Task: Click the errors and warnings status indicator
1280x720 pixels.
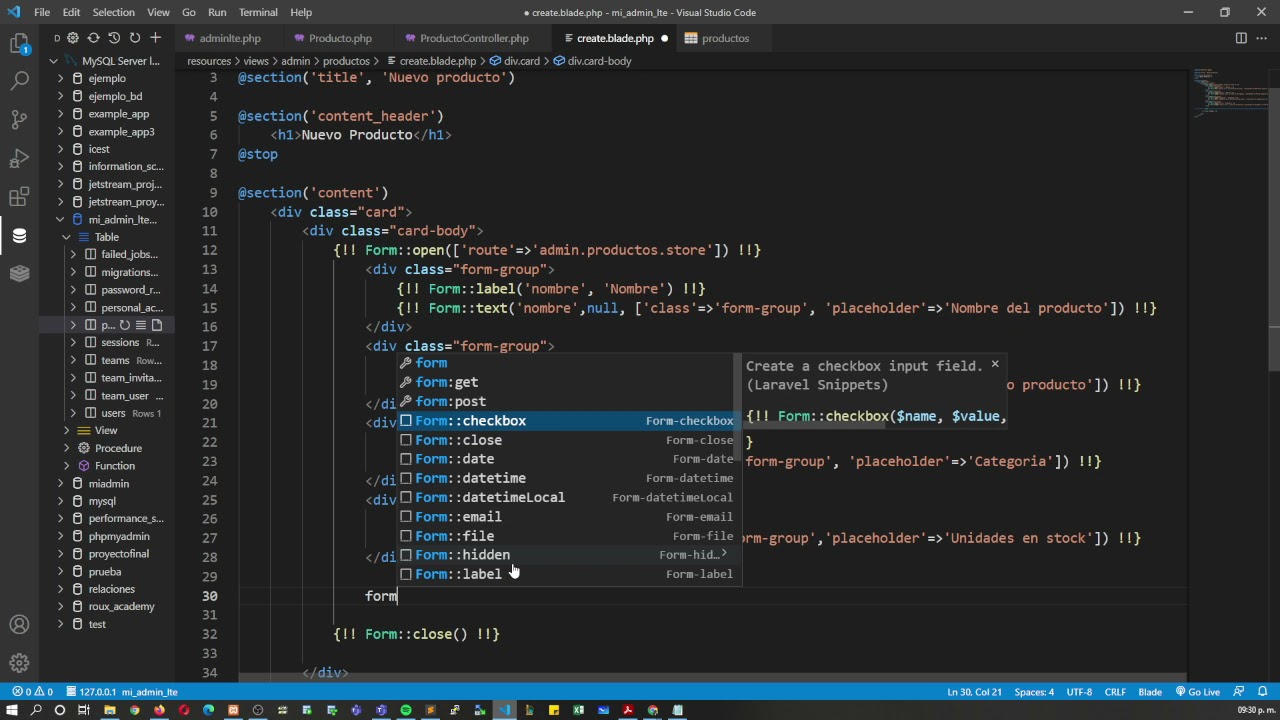Action: click(33, 692)
